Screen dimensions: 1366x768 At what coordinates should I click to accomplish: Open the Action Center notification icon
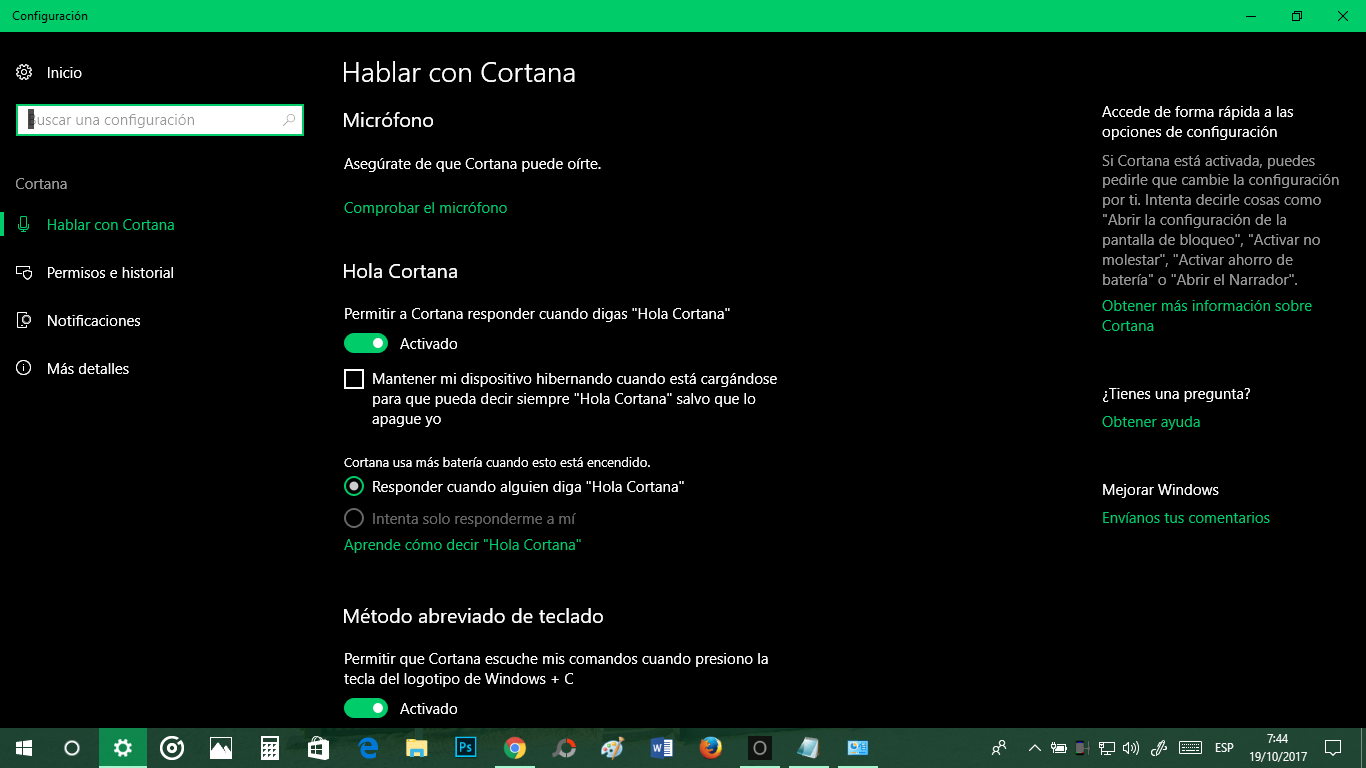1332,748
